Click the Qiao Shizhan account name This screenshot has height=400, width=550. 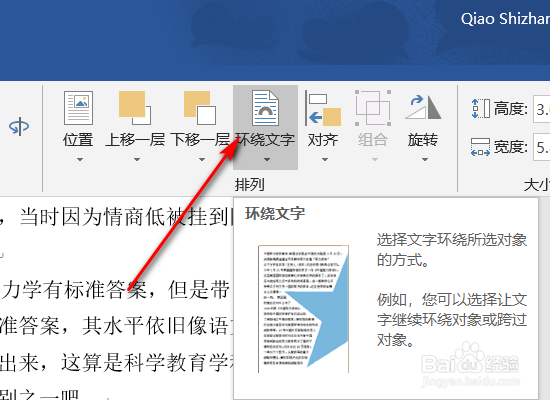pos(505,19)
